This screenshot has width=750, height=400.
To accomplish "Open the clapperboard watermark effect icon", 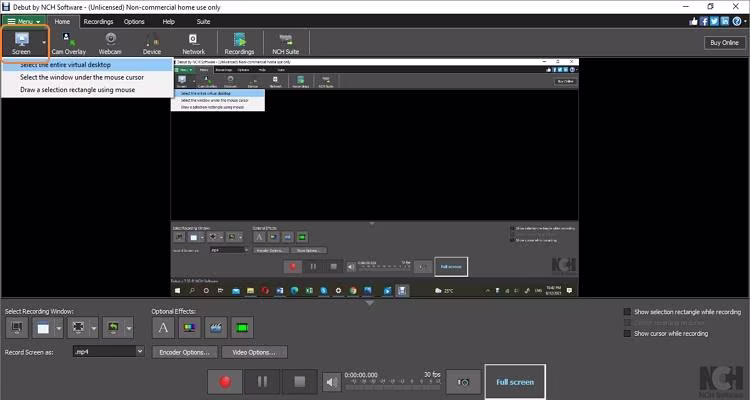I will click(216, 328).
